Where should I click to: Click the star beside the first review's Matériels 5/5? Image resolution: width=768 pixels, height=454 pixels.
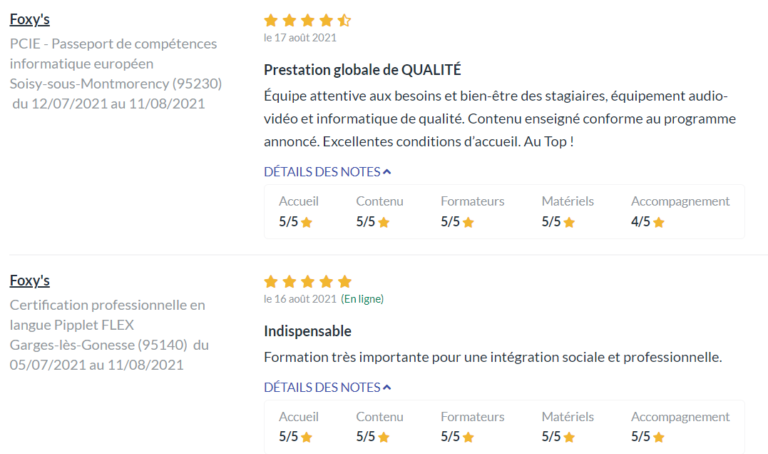tap(569, 222)
